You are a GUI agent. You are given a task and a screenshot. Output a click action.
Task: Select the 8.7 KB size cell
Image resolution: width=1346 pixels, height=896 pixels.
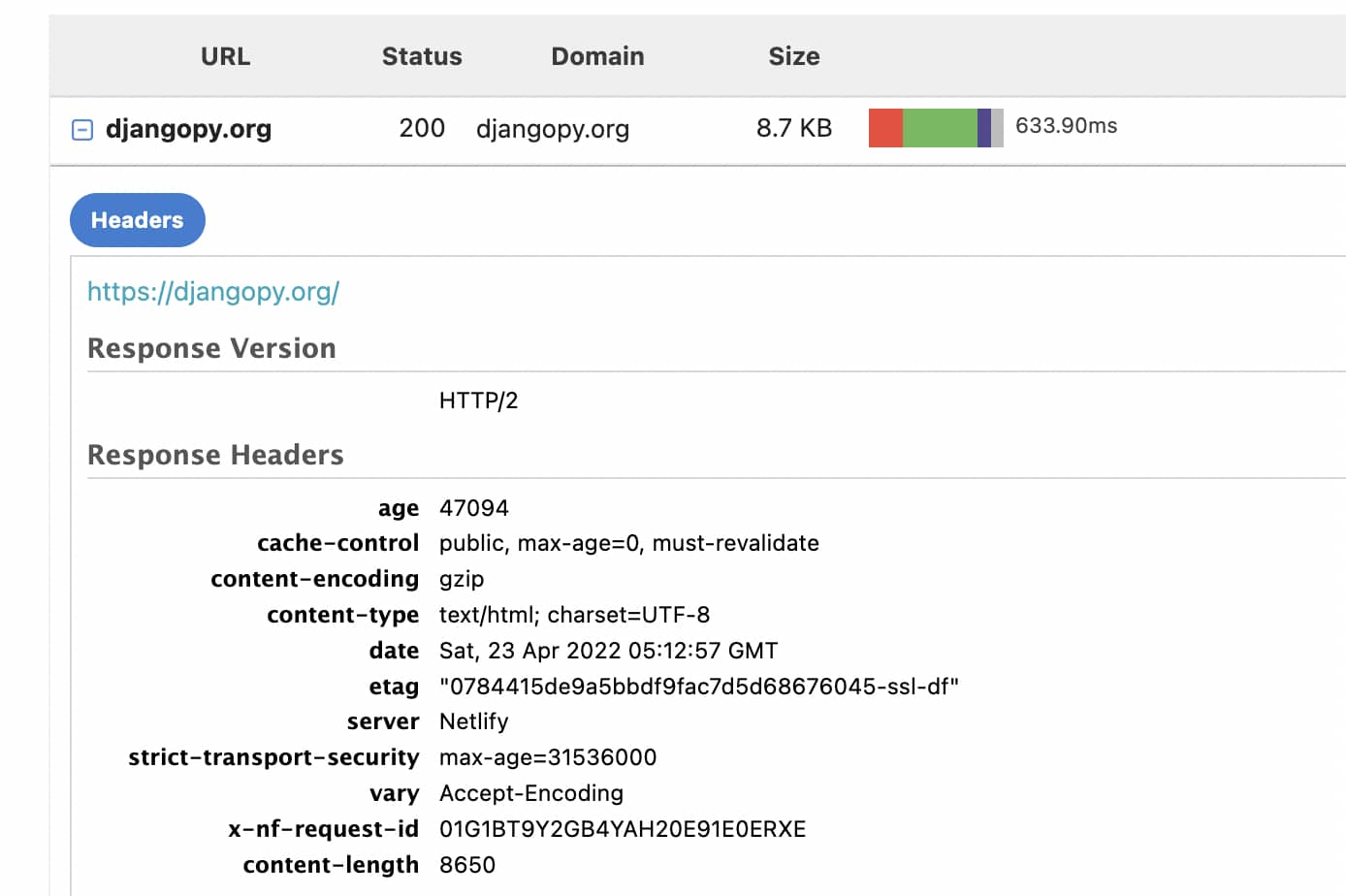click(x=794, y=128)
